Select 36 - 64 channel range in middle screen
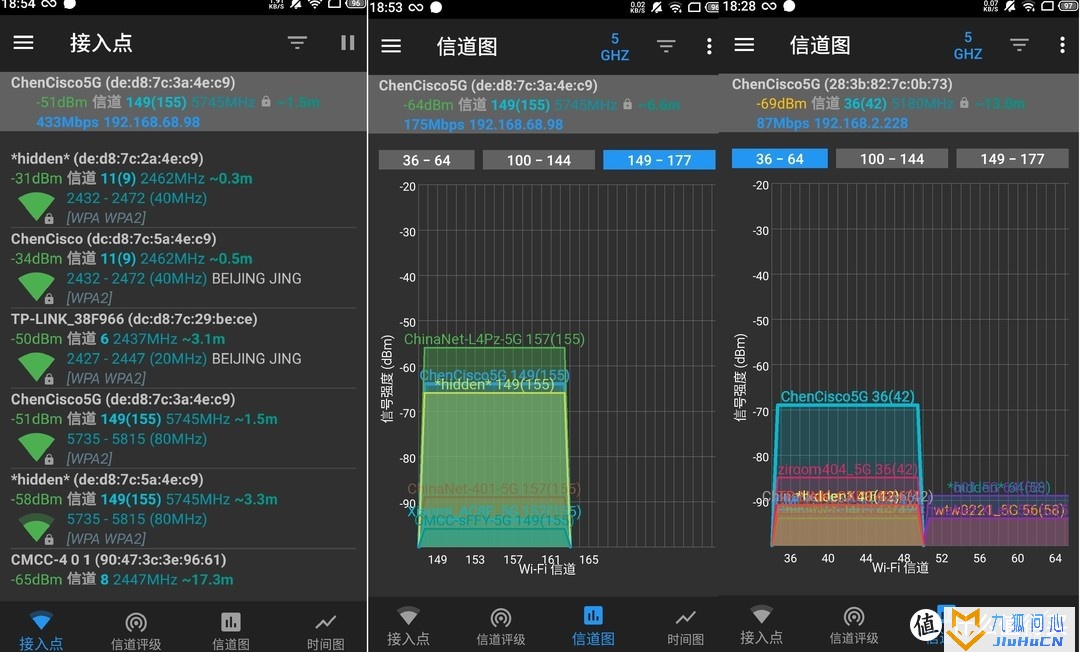Screen dimensions: 1080x652 tap(426, 160)
